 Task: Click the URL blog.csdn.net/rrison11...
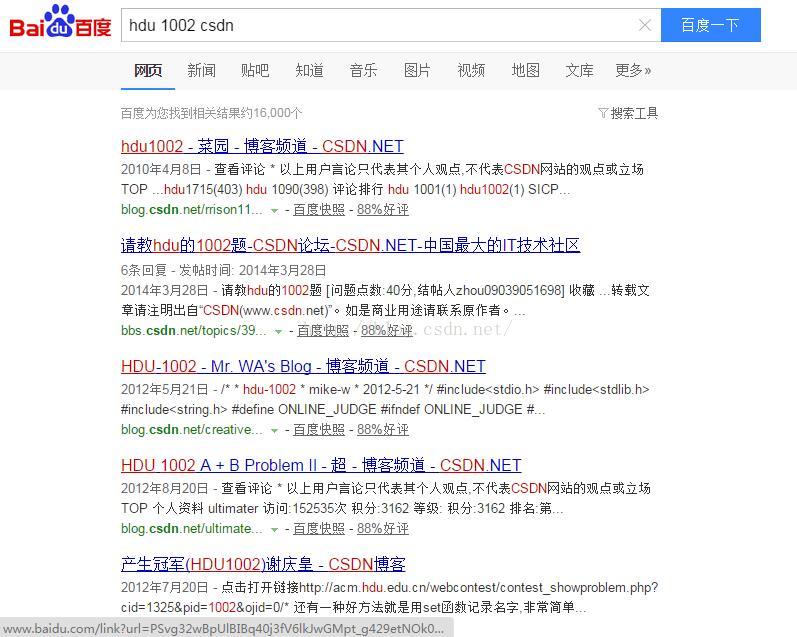pos(192,209)
